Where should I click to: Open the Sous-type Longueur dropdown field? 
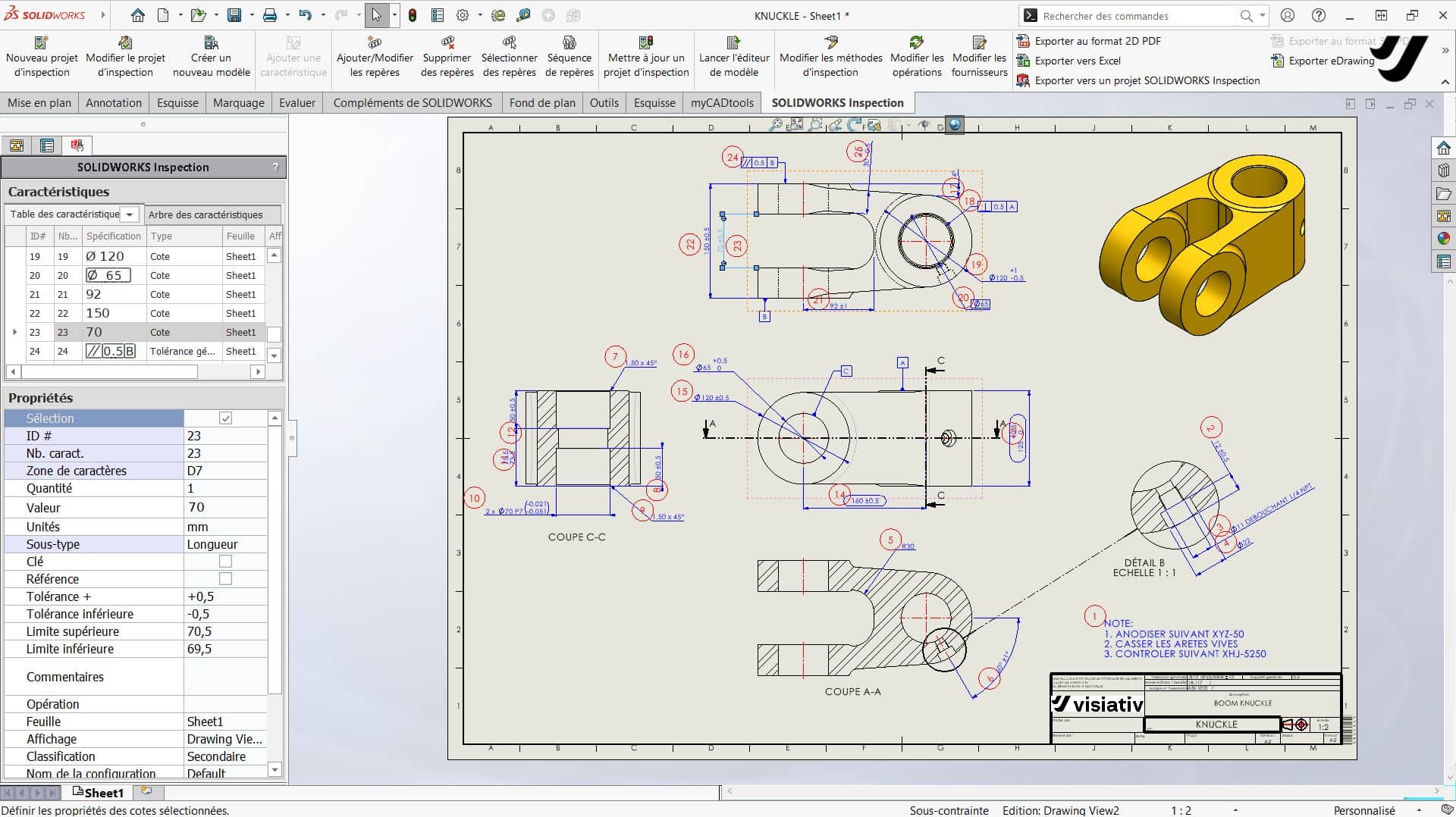(225, 544)
